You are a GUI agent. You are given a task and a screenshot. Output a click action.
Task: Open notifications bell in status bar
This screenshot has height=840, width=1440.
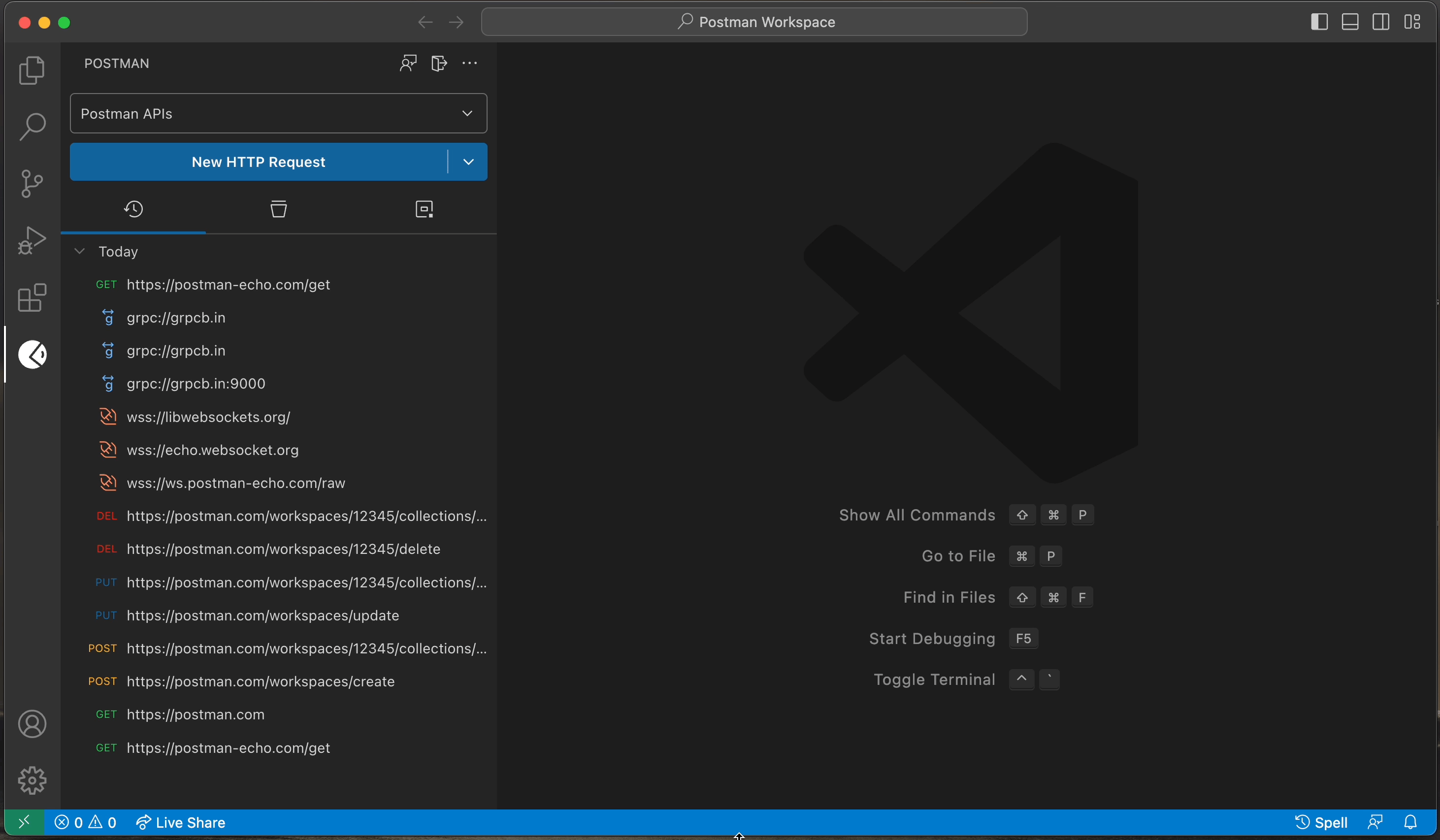tap(1410, 822)
